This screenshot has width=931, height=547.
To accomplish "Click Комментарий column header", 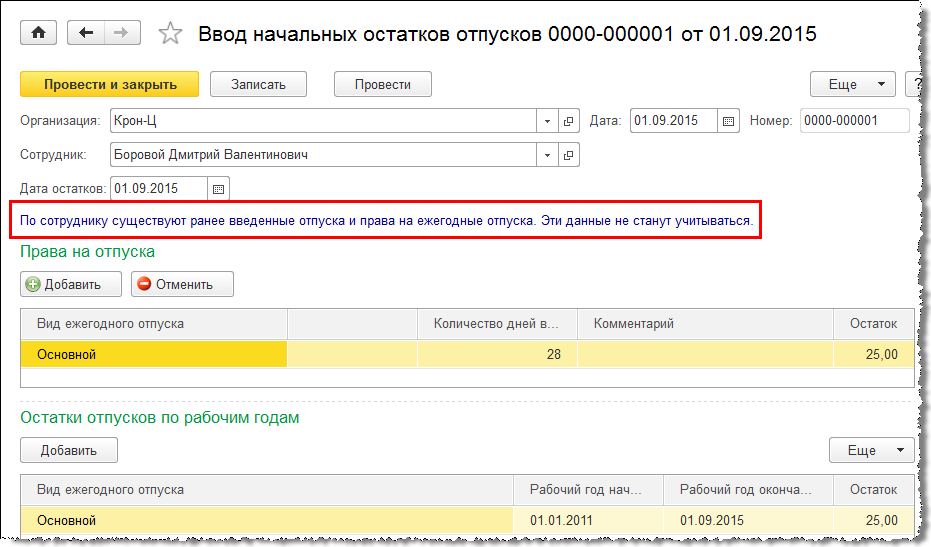I will pos(705,324).
